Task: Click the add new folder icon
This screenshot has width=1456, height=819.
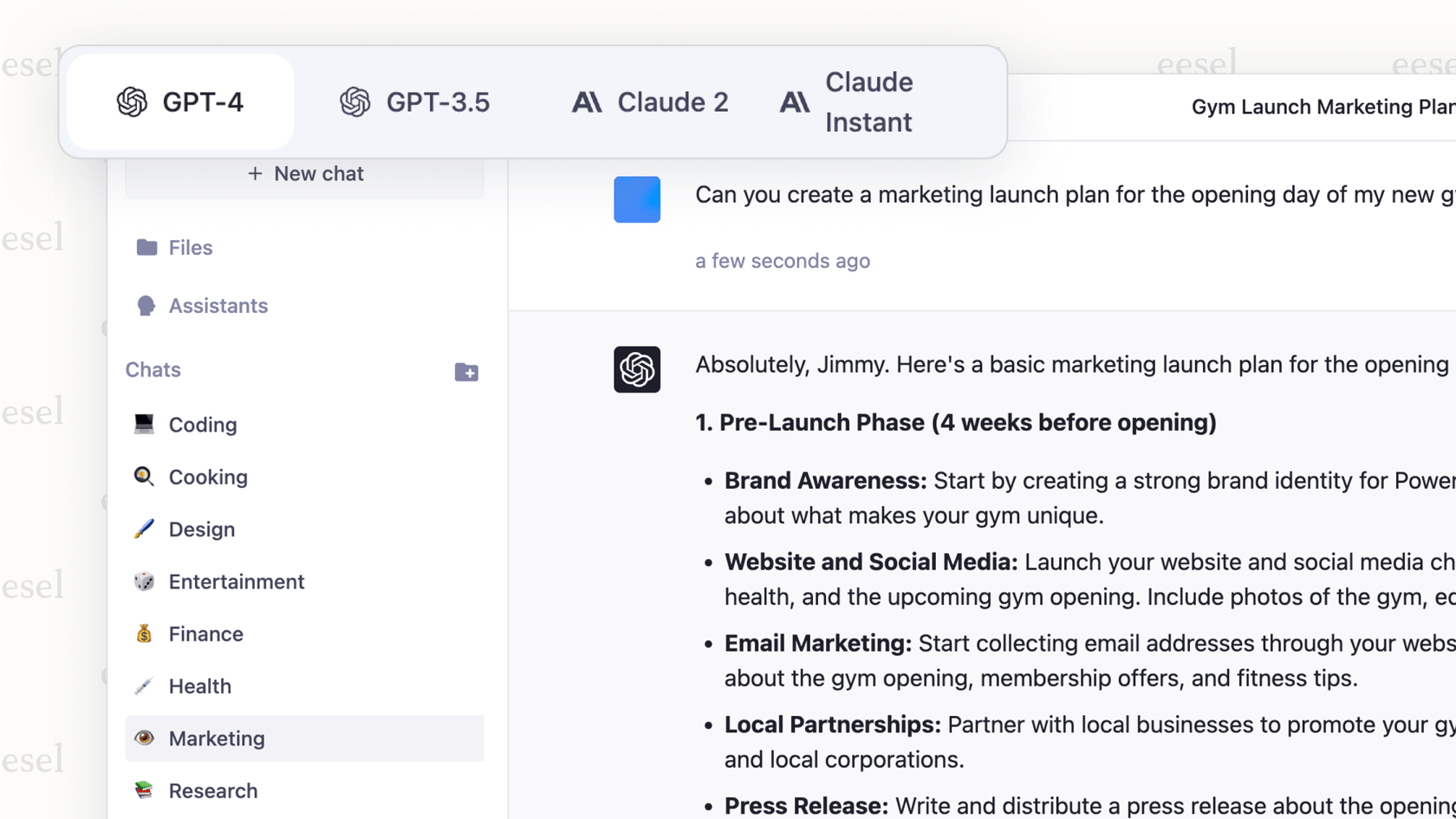Action: tap(466, 372)
